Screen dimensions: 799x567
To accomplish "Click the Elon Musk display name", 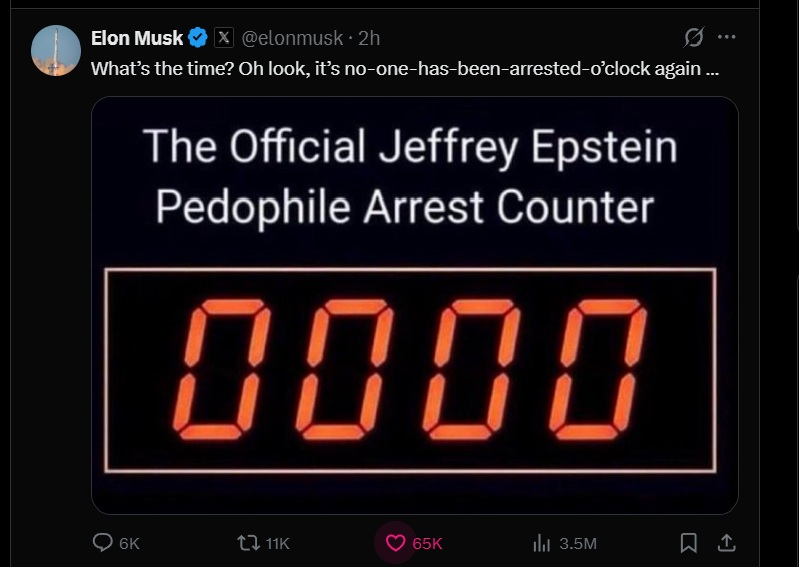I will [x=137, y=38].
